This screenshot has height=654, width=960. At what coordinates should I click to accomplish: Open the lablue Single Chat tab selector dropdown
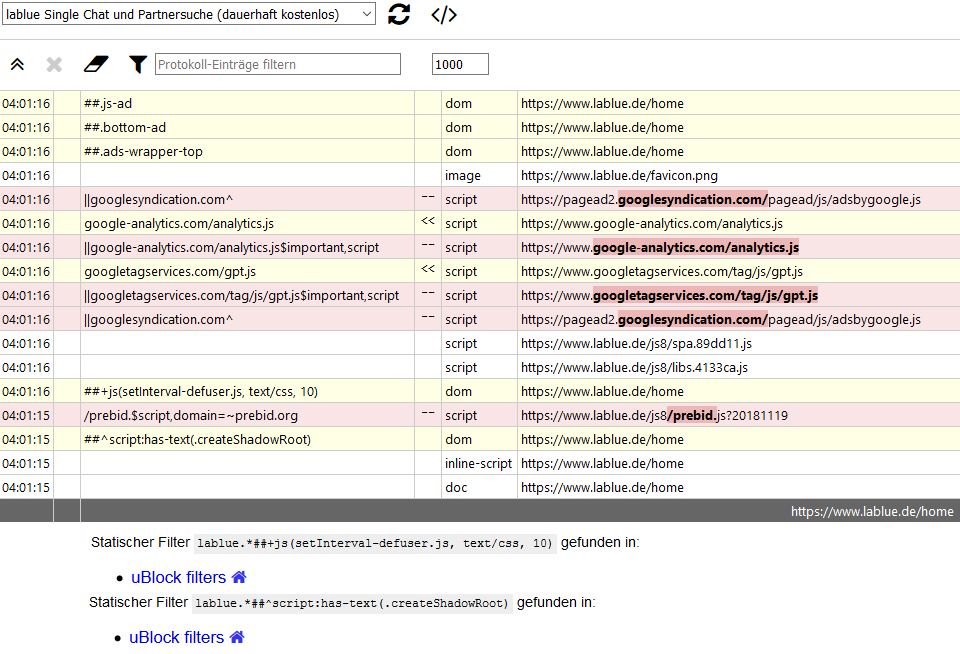coord(189,14)
